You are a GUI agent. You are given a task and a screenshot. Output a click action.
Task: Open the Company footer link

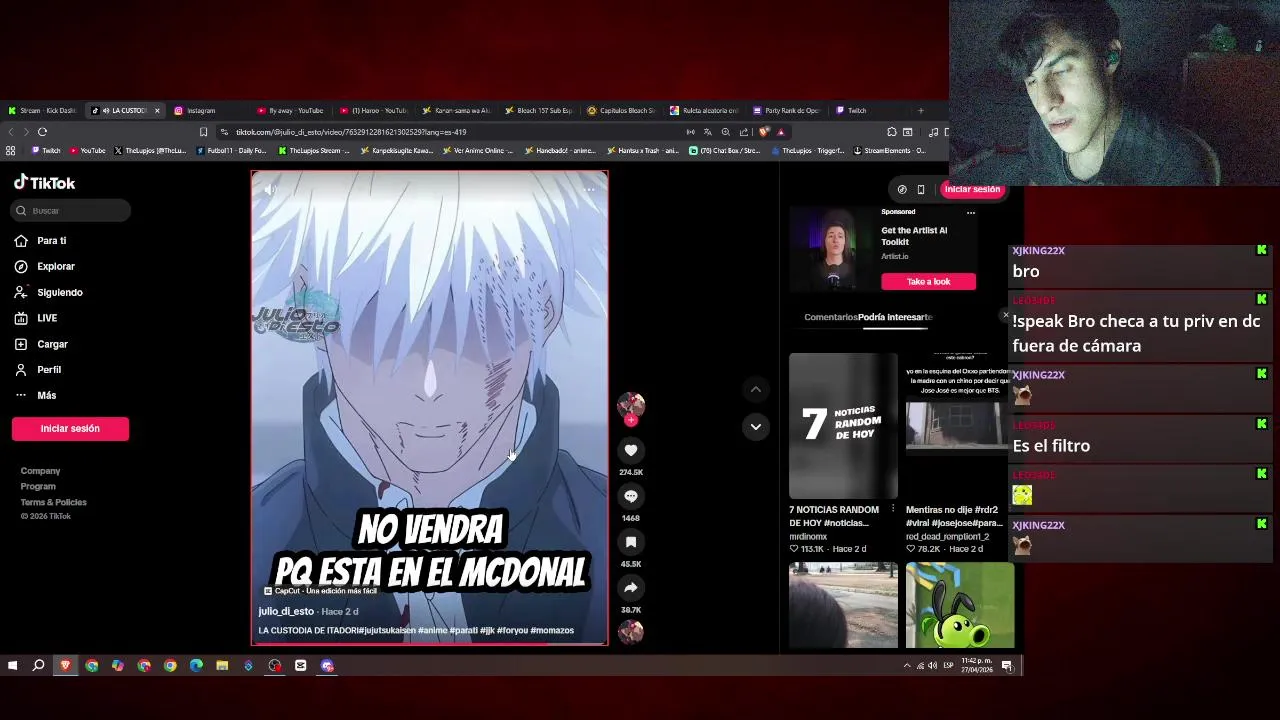click(x=41, y=471)
